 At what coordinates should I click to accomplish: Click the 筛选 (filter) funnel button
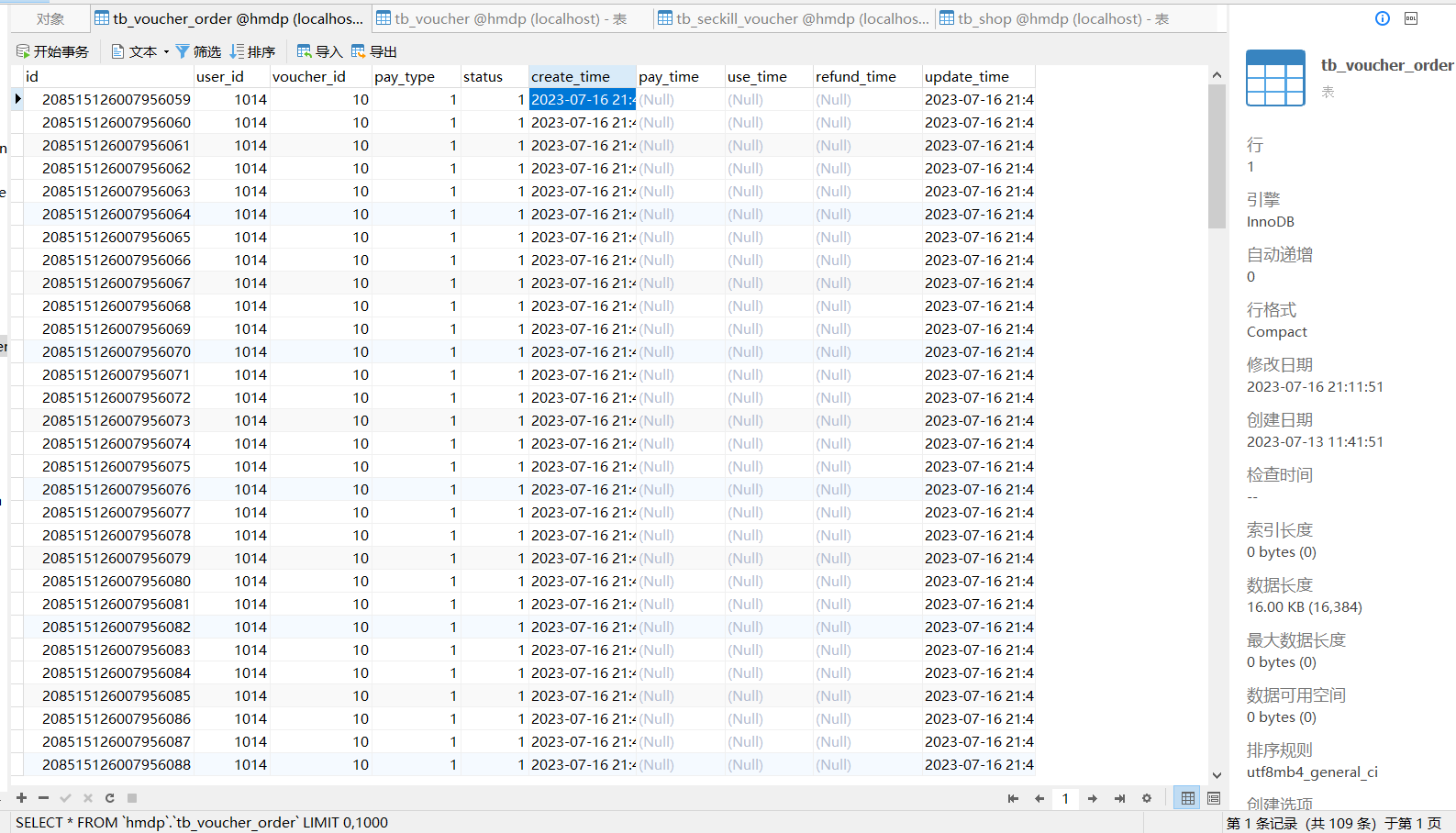[x=198, y=51]
